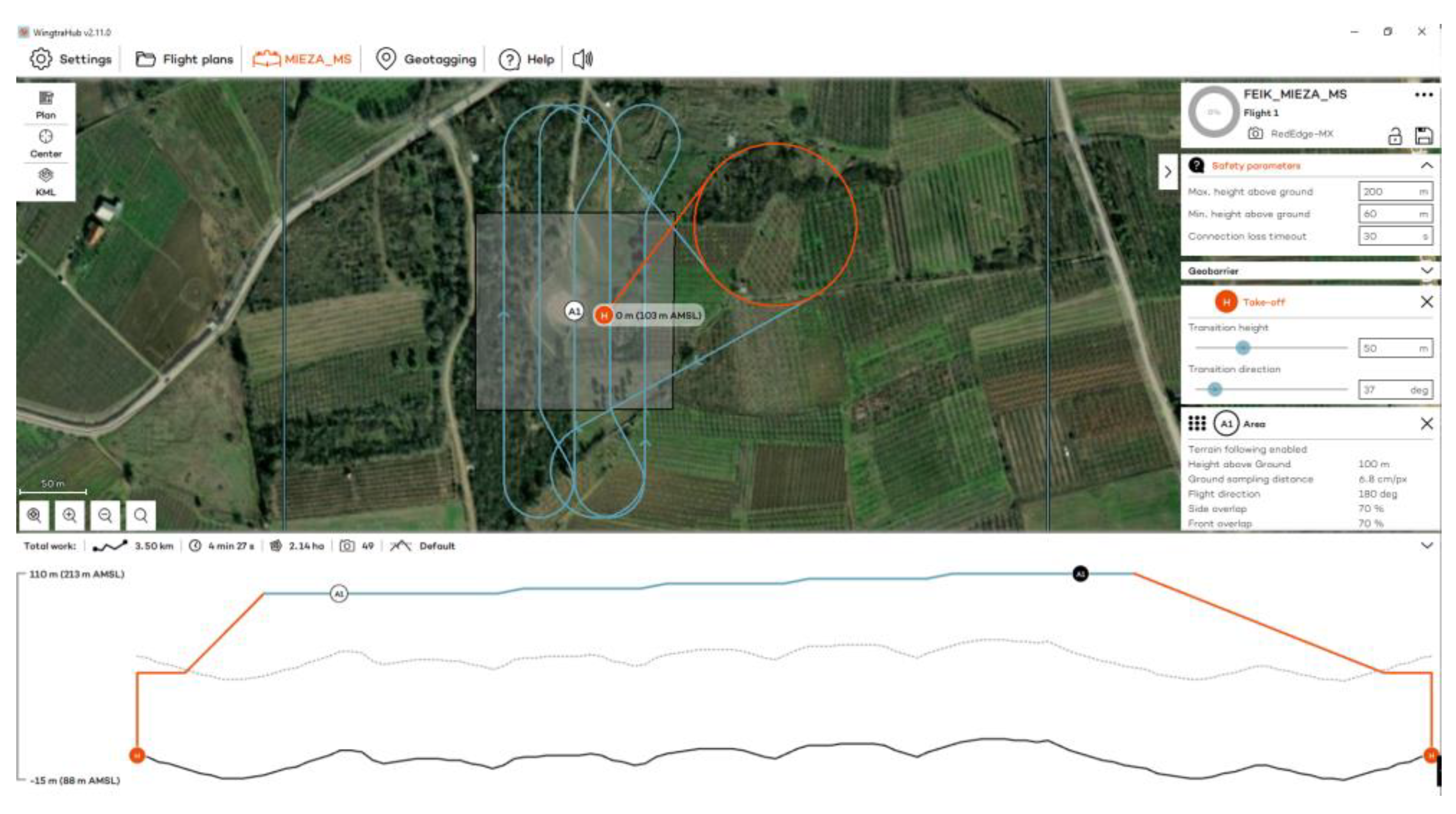Zoom out on the map
Viewport: 1456px width, 814px height.
(x=105, y=515)
